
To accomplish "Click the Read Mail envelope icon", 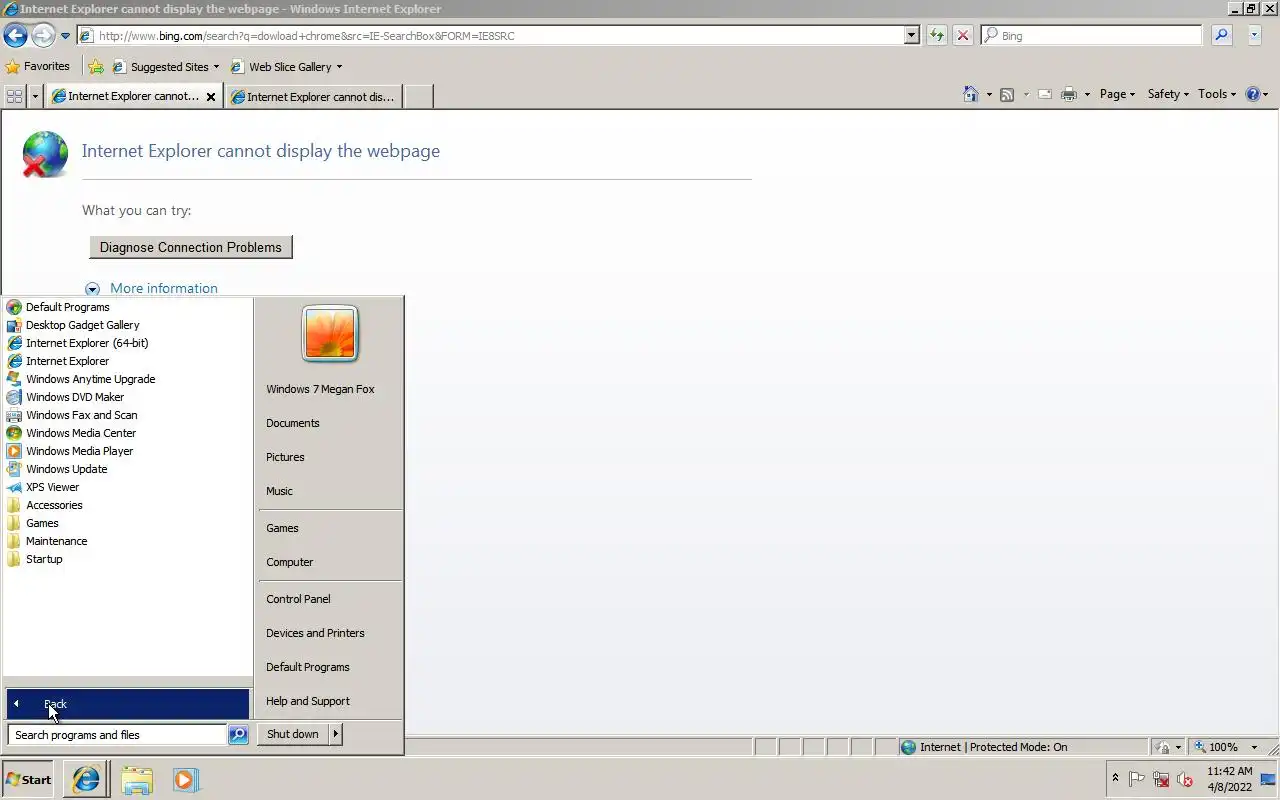I will click(x=1045, y=94).
